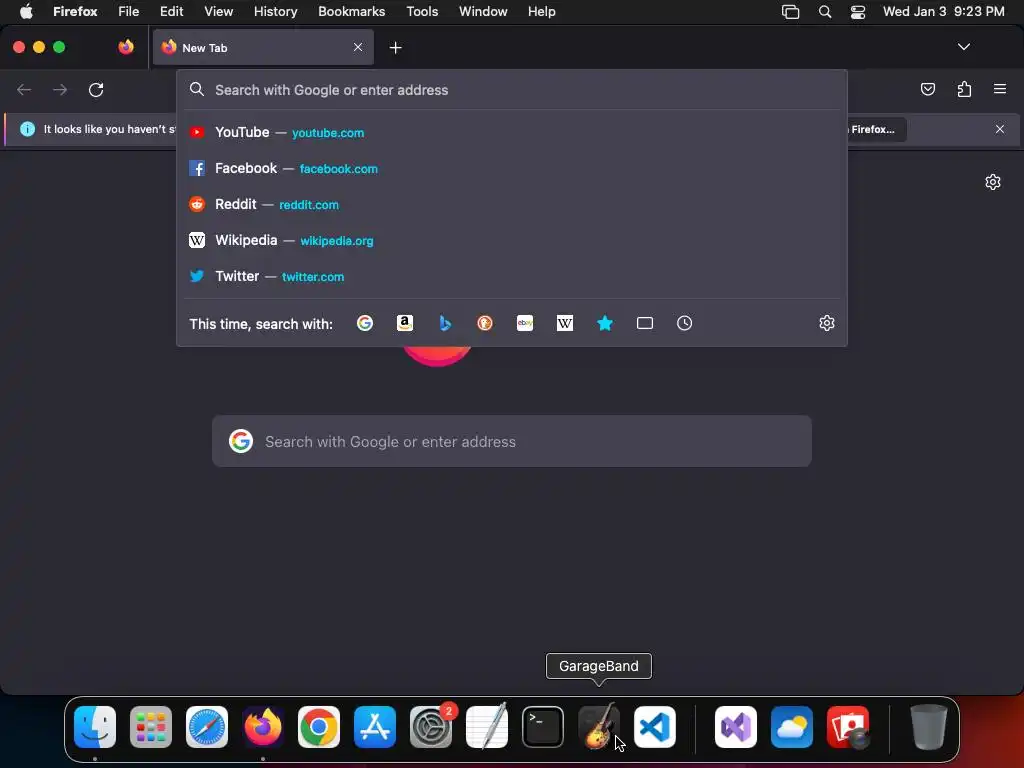Open Weather app from the Dock
The height and width of the screenshot is (768, 1024).
tap(792, 727)
